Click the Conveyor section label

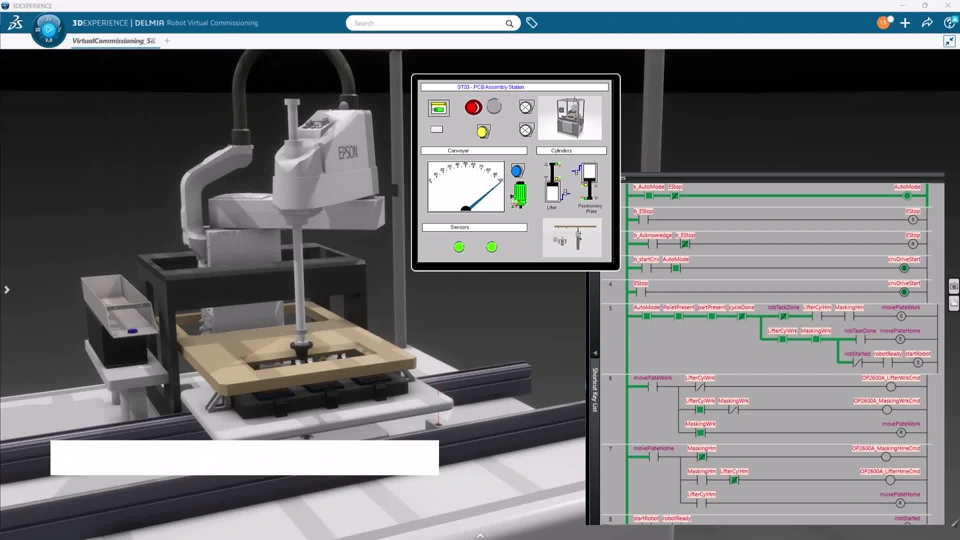458,151
